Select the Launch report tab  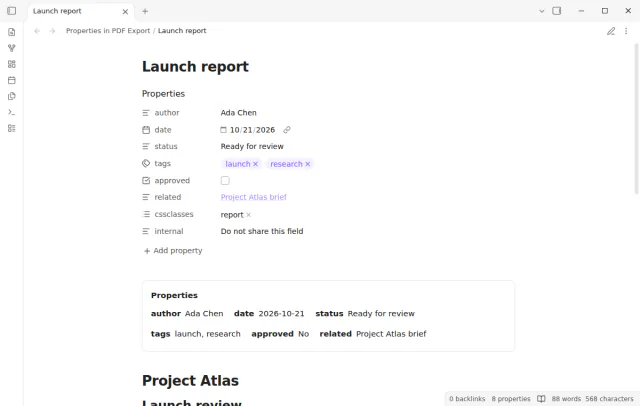point(80,11)
